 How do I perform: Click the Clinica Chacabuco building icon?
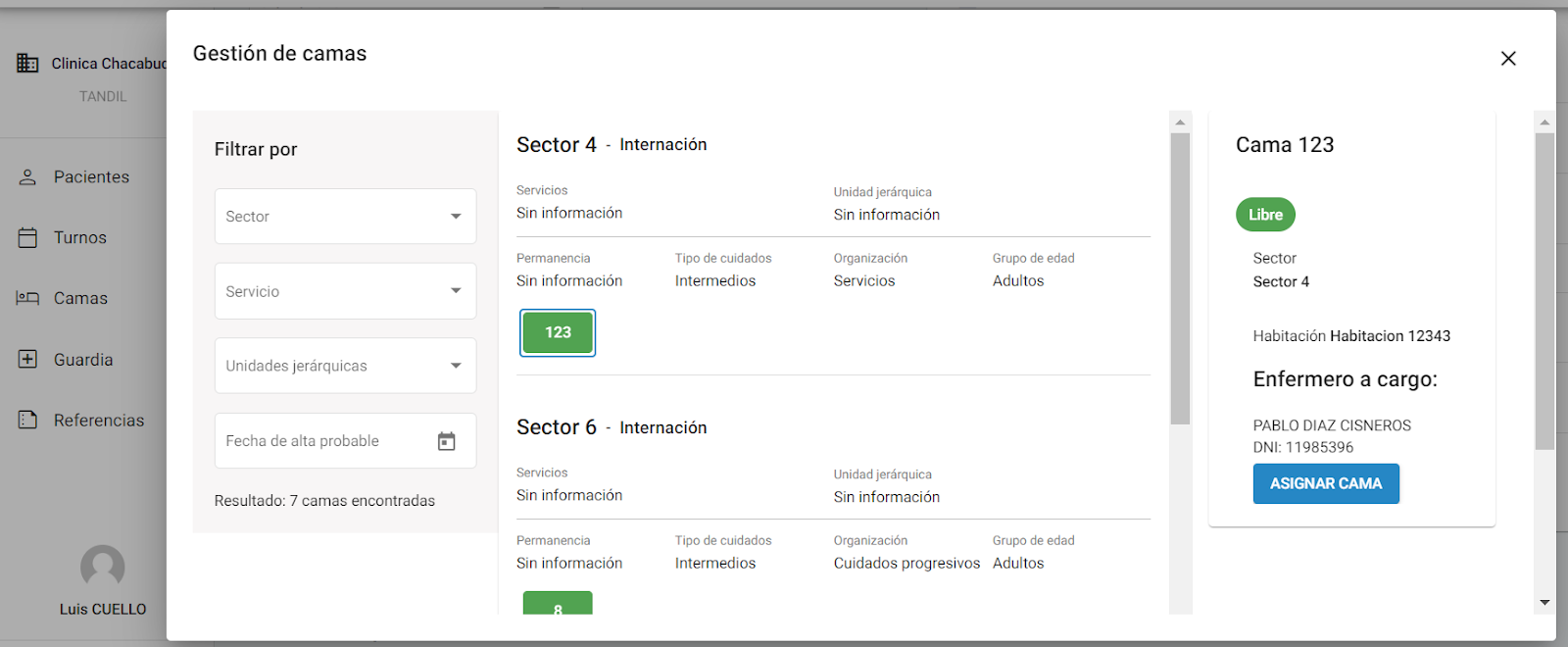point(27,64)
